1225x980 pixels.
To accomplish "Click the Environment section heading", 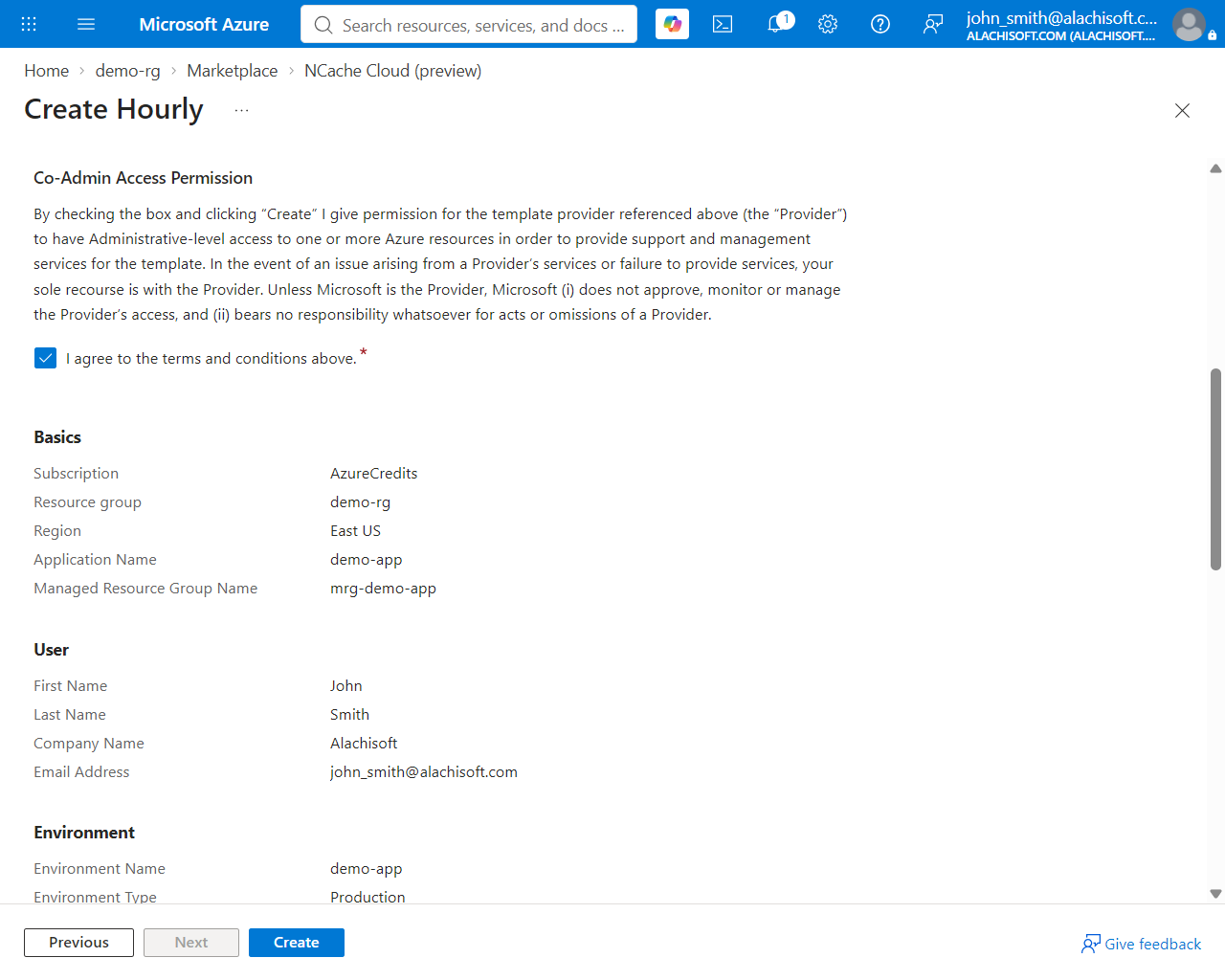I will click(x=84, y=833).
